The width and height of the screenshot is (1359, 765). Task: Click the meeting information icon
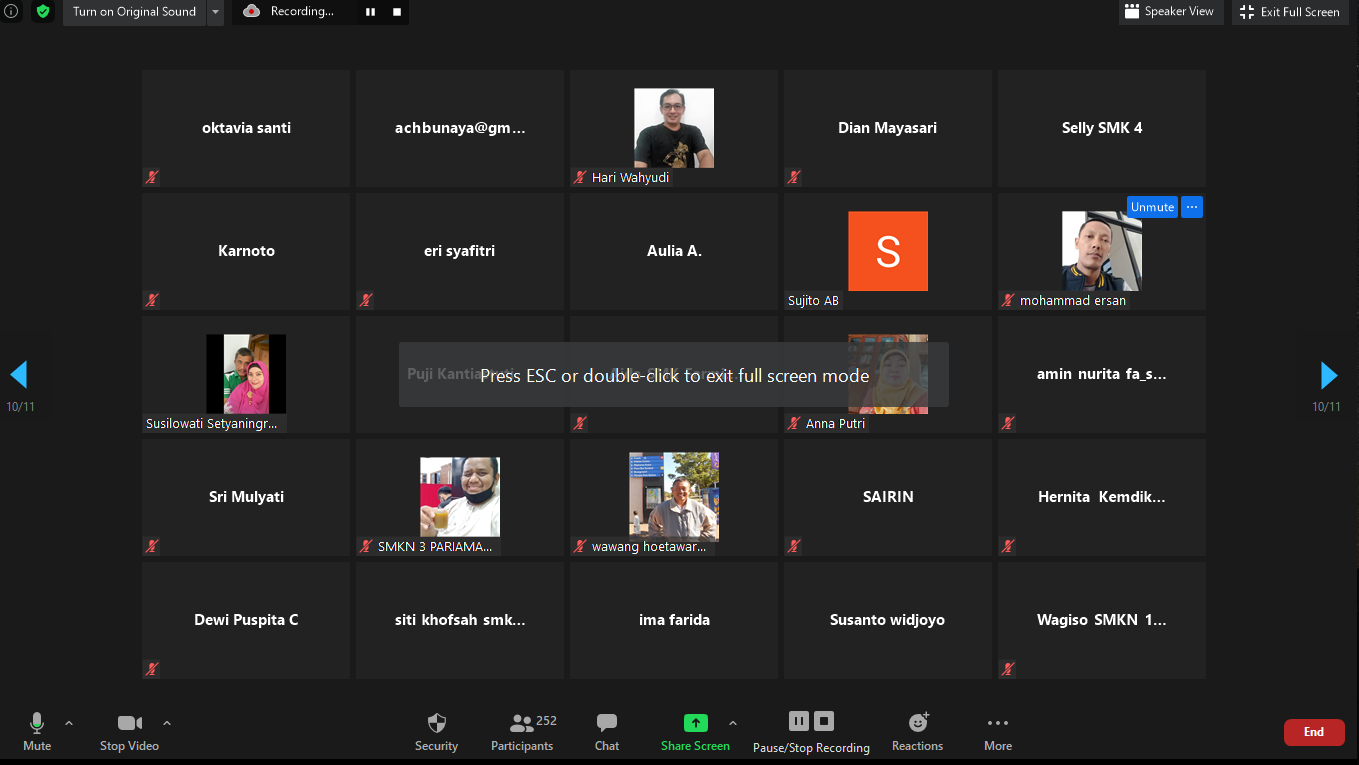(x=12, y=12)
